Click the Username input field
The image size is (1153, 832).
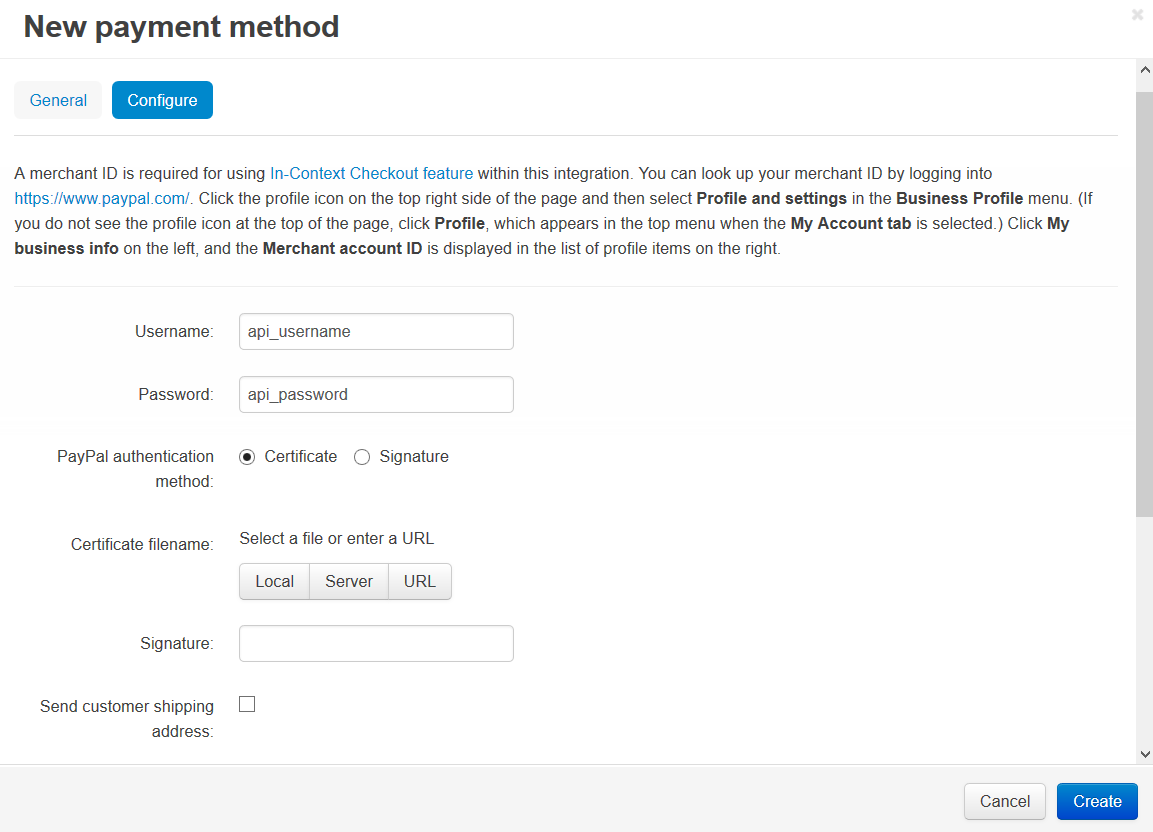point(376,332)
